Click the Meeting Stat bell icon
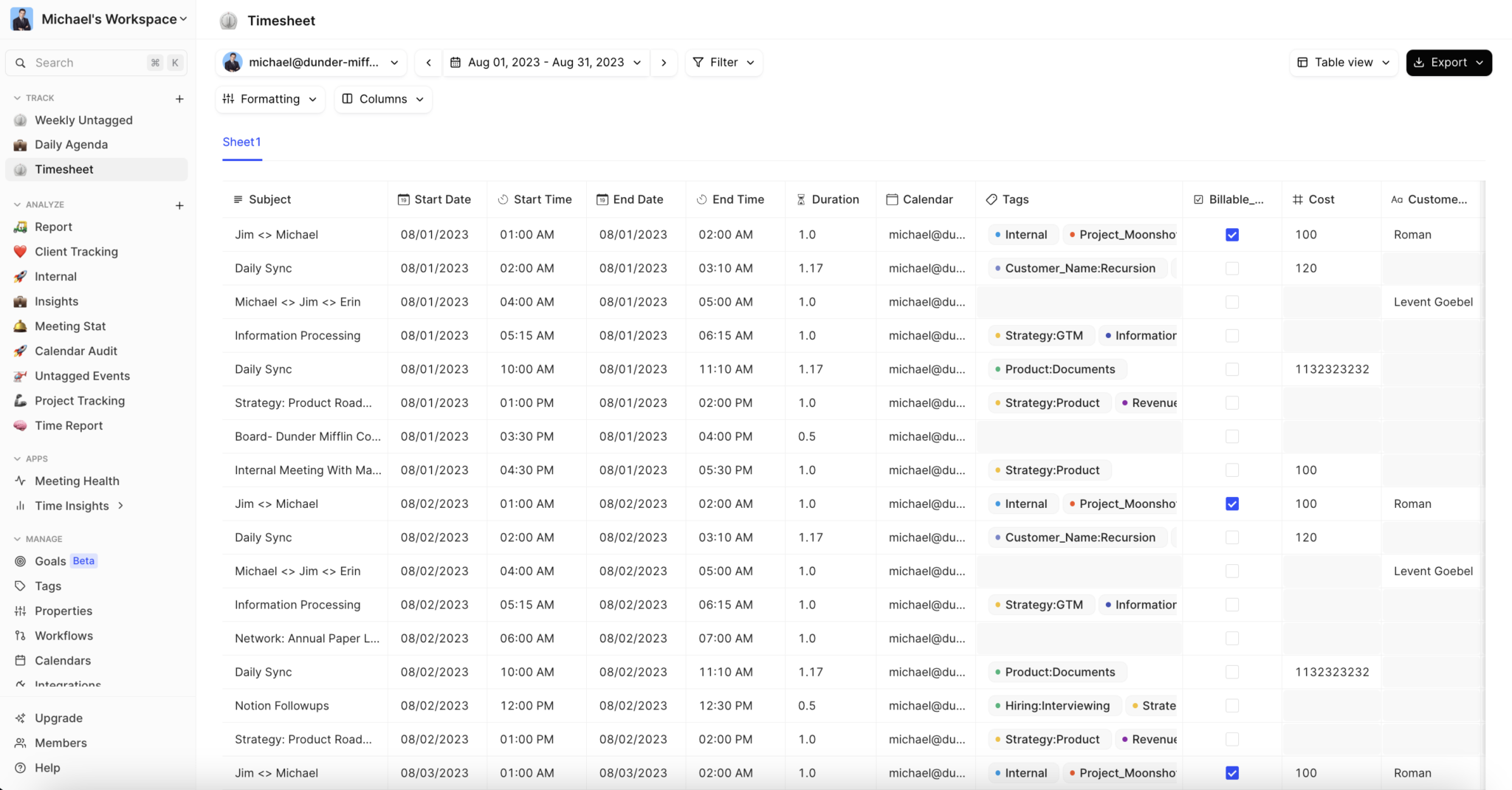Viewport: 1512px width, 790px height. coord(20,326)
